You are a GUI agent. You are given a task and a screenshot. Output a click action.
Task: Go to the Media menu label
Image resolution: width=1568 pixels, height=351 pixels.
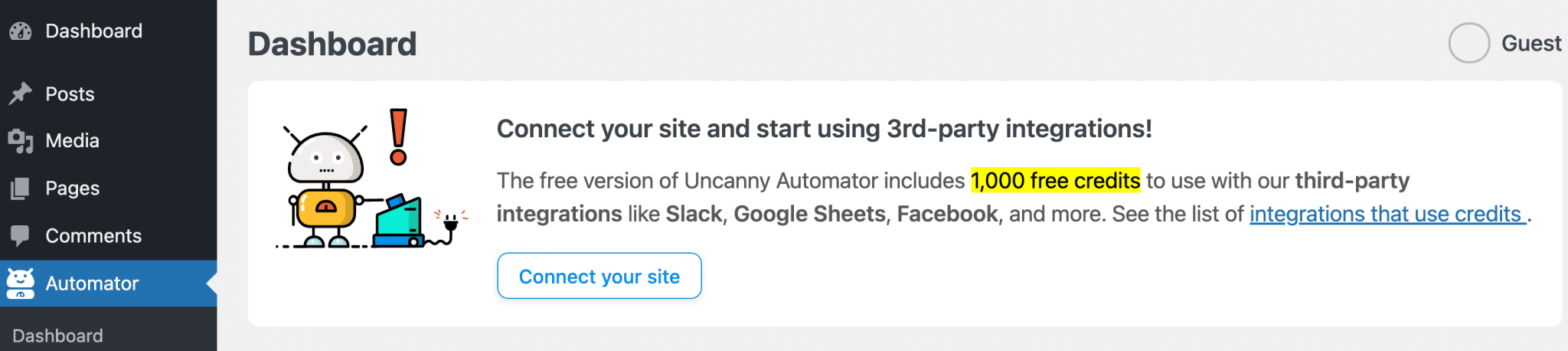click(72, 141)
